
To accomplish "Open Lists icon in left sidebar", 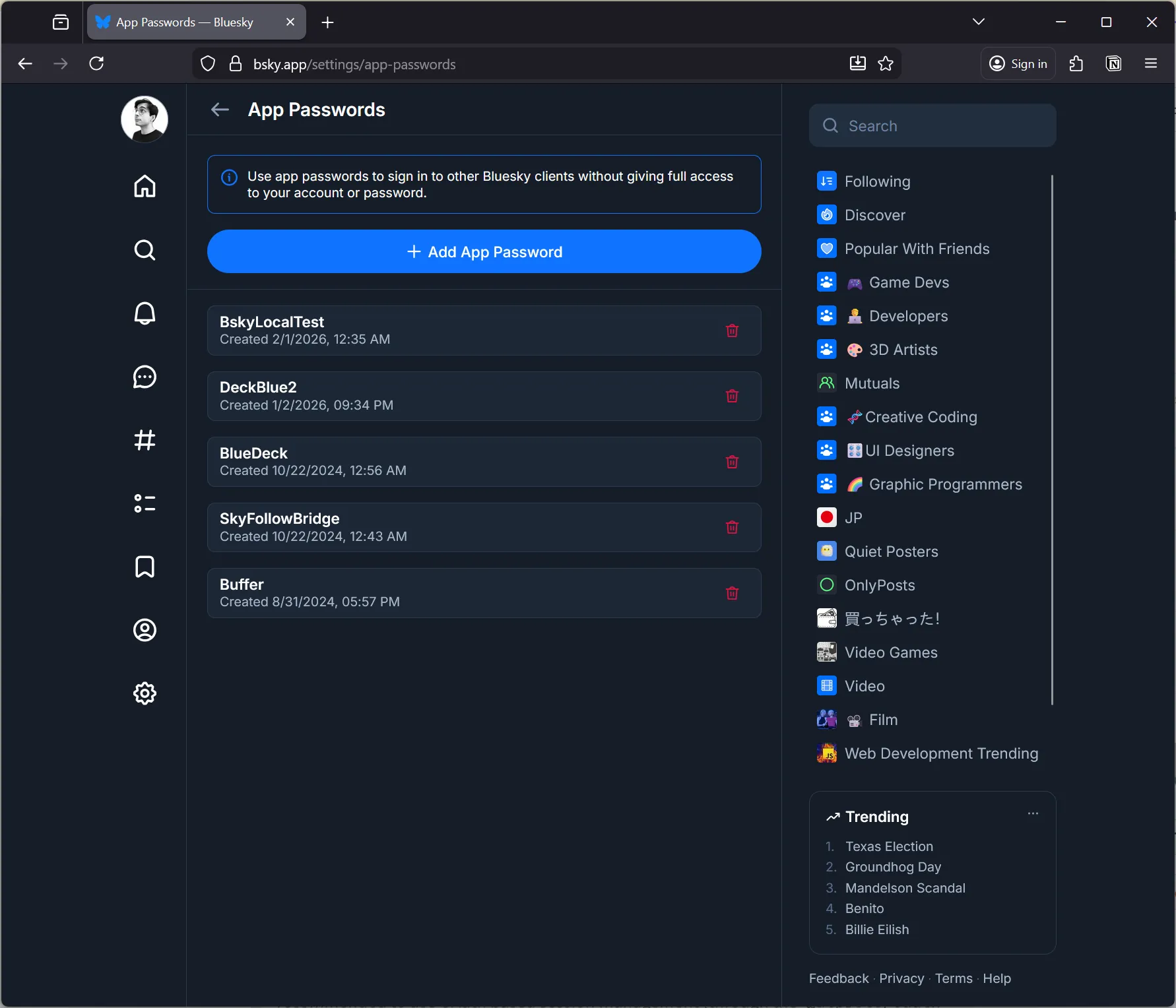I will point(145,503).
